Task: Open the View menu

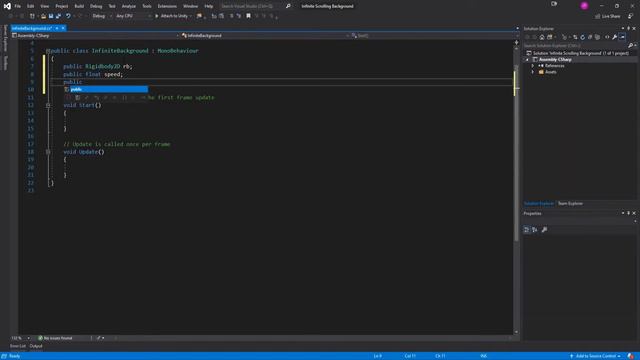Action: click(44, 6)
